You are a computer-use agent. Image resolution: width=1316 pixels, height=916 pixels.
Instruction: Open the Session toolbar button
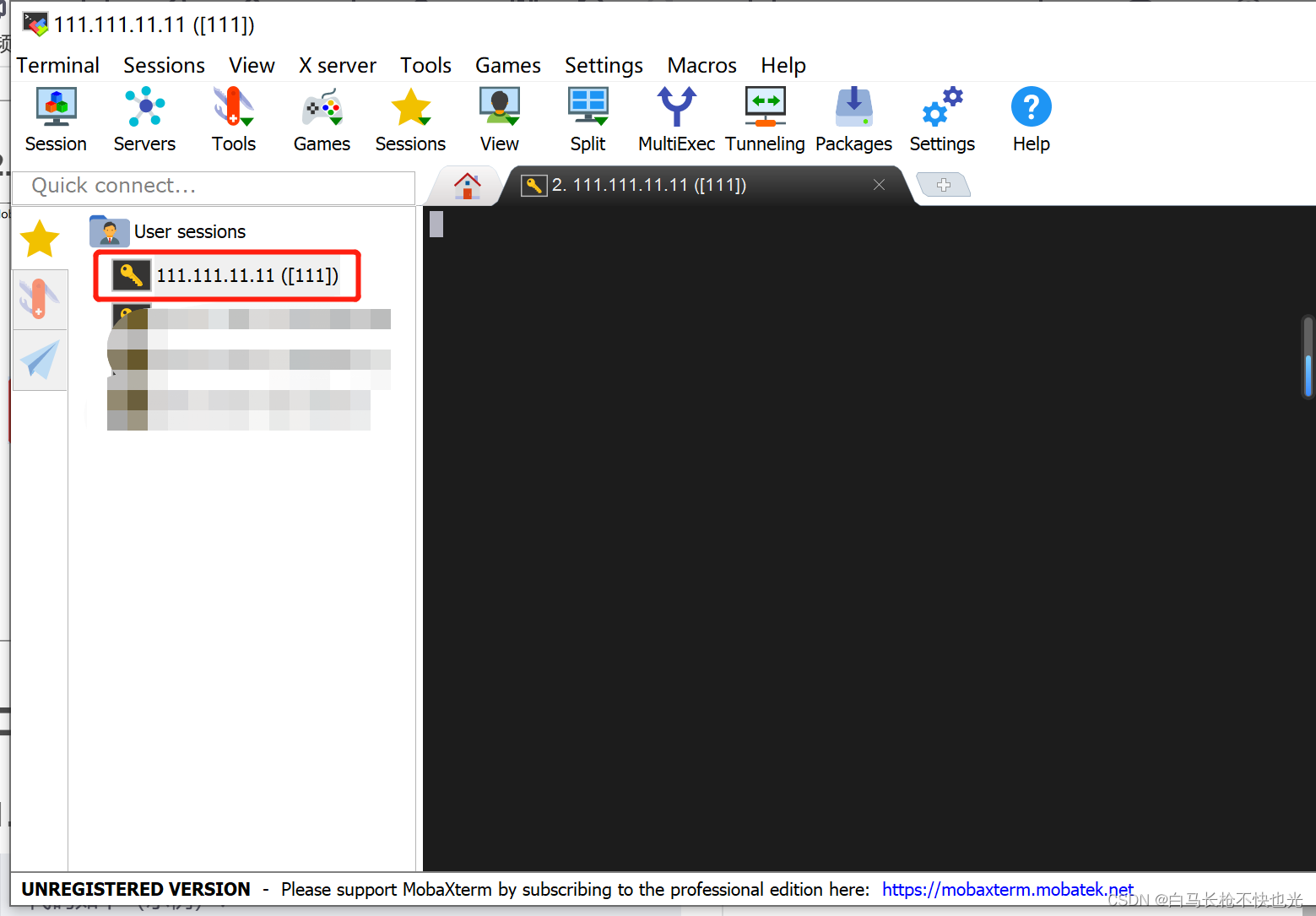[56, 120]
